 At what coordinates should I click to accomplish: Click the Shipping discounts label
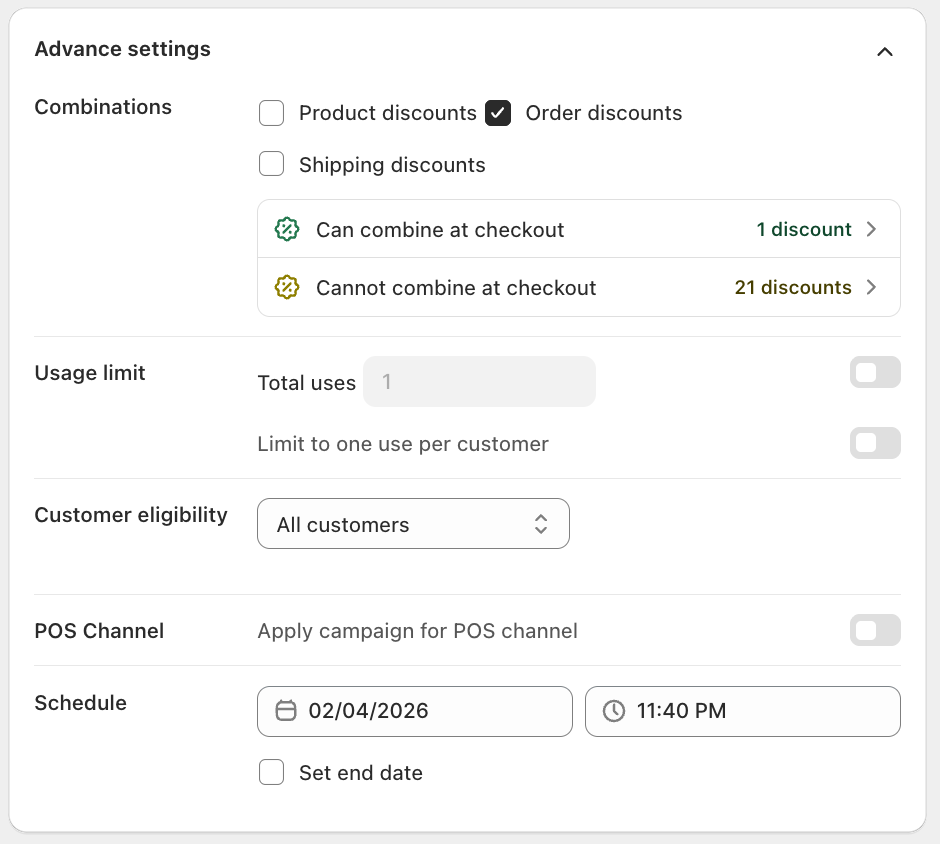coord(392,165)
